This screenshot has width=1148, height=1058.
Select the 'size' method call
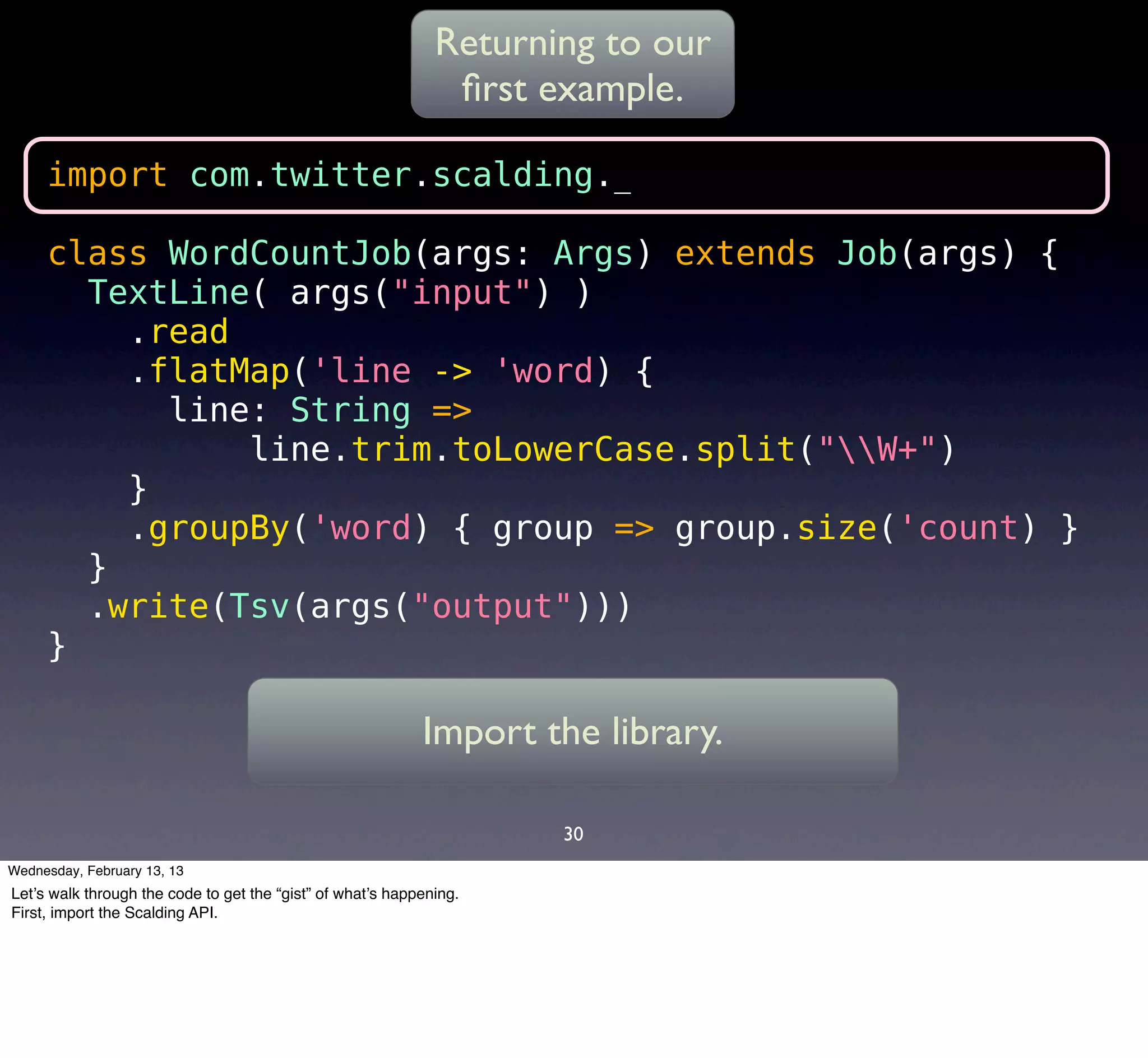click(837, 528)
